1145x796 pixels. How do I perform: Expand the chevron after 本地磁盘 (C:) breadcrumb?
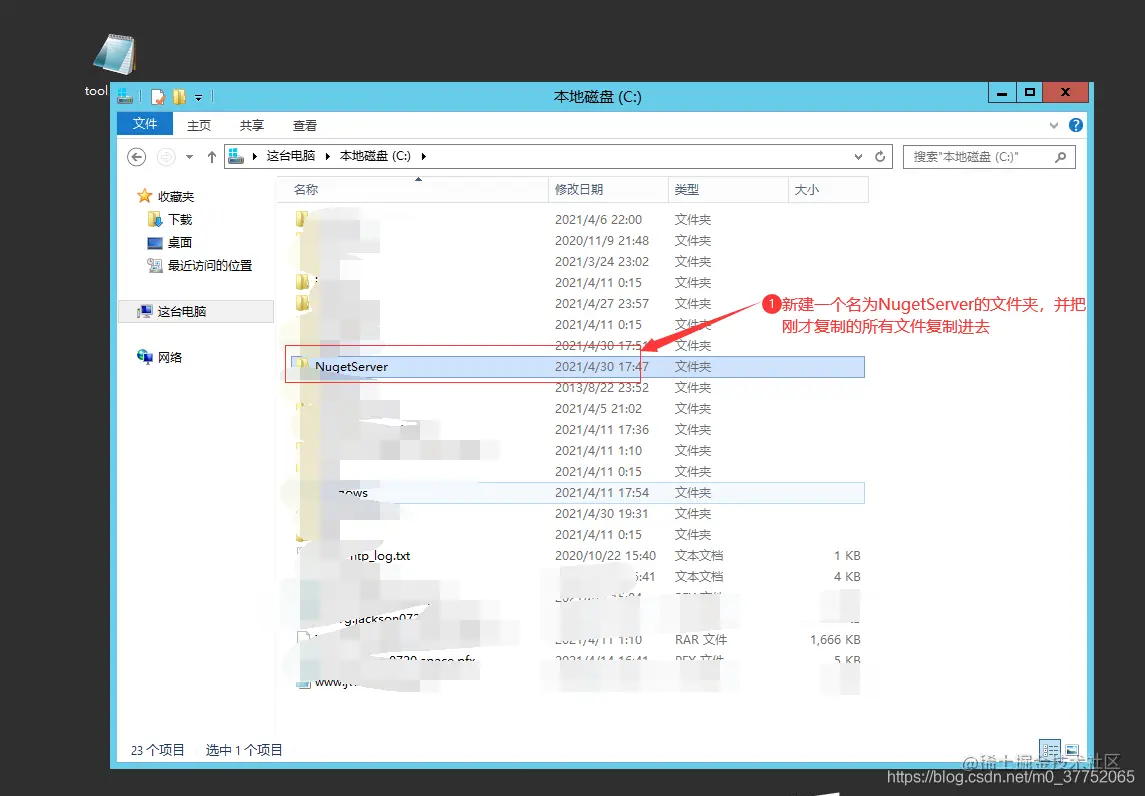[x=424, y=156]
